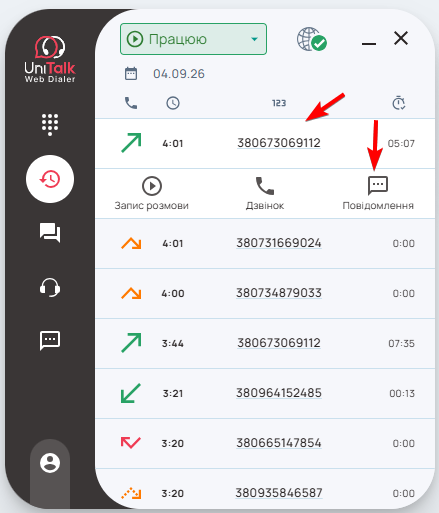Click the Повідомлення message button
Viewport: 439px width, 513px height.
(378, 193)
